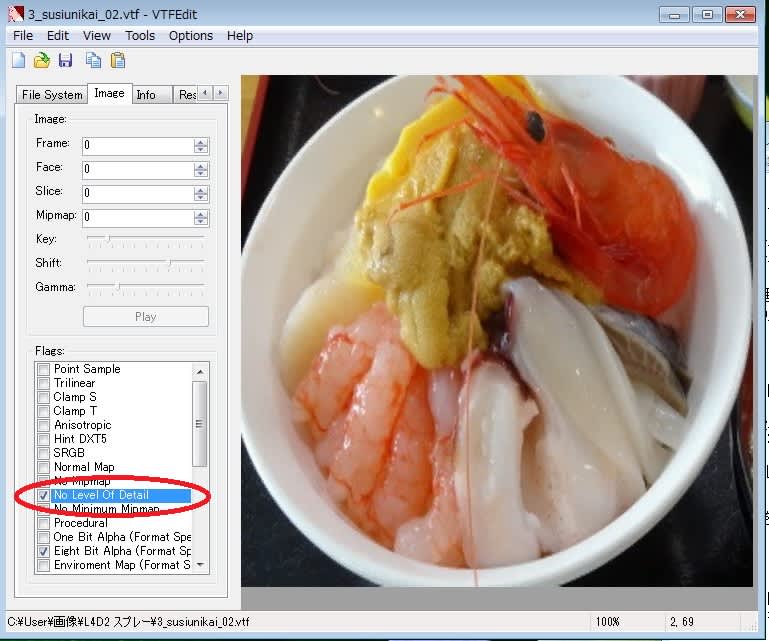Click the Mipmap spinner arrows
769x641 pixels.
click(201, 217)
